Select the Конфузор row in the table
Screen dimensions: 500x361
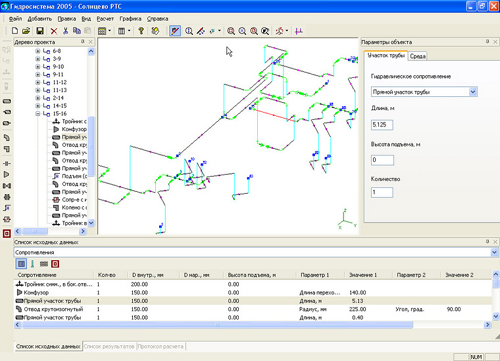coord(253,293)
